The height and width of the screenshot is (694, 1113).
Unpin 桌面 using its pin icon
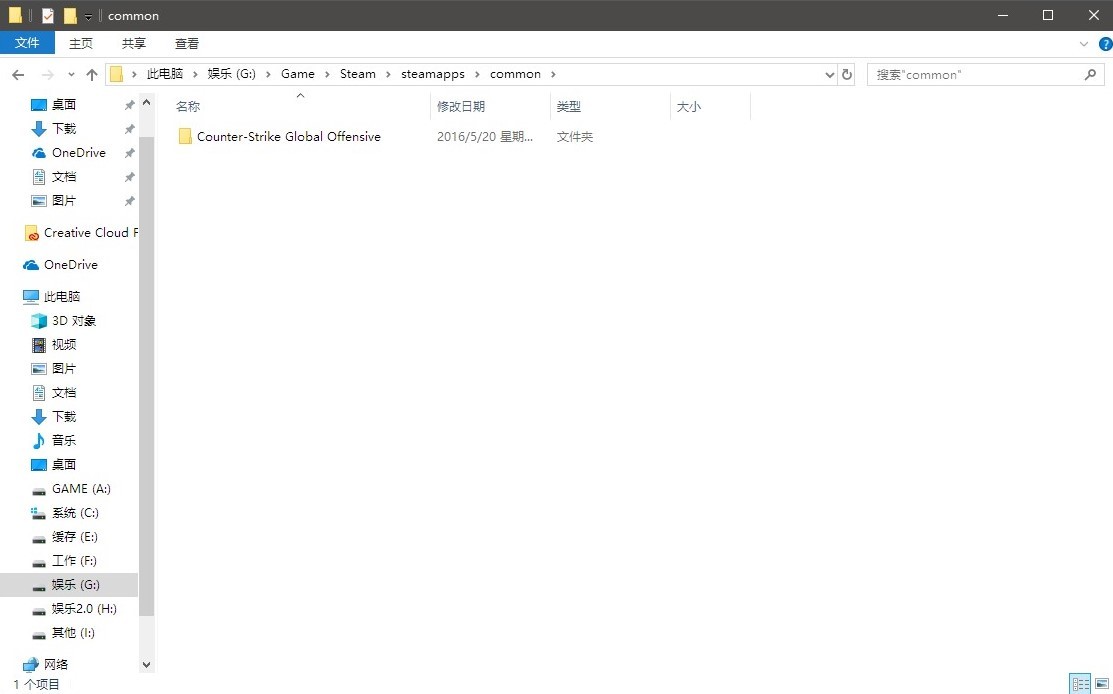point(129,105)
